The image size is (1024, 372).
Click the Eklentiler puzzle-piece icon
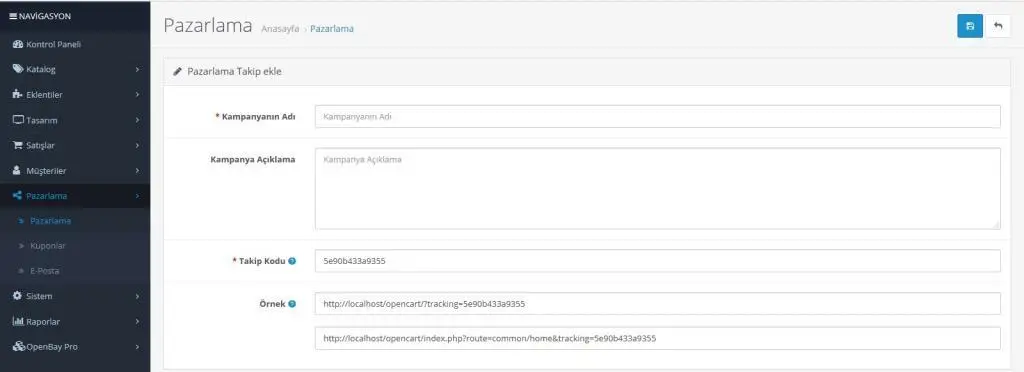click(x=18, y=95)
